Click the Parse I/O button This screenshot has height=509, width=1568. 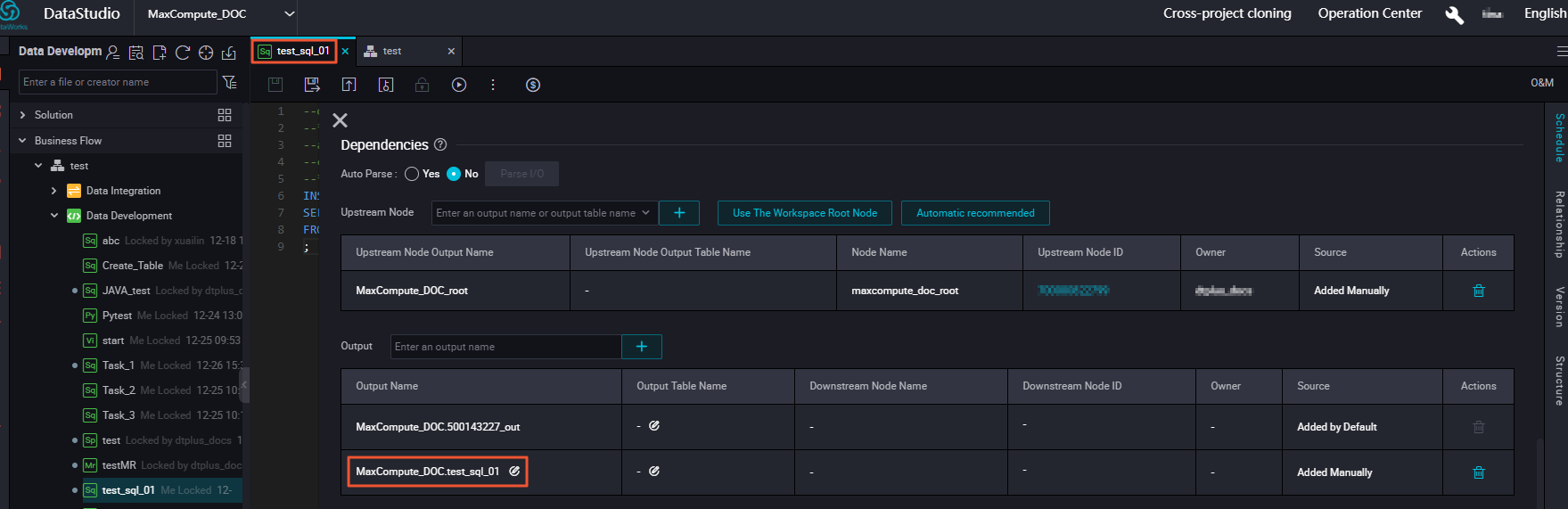(x=522, y=174)
